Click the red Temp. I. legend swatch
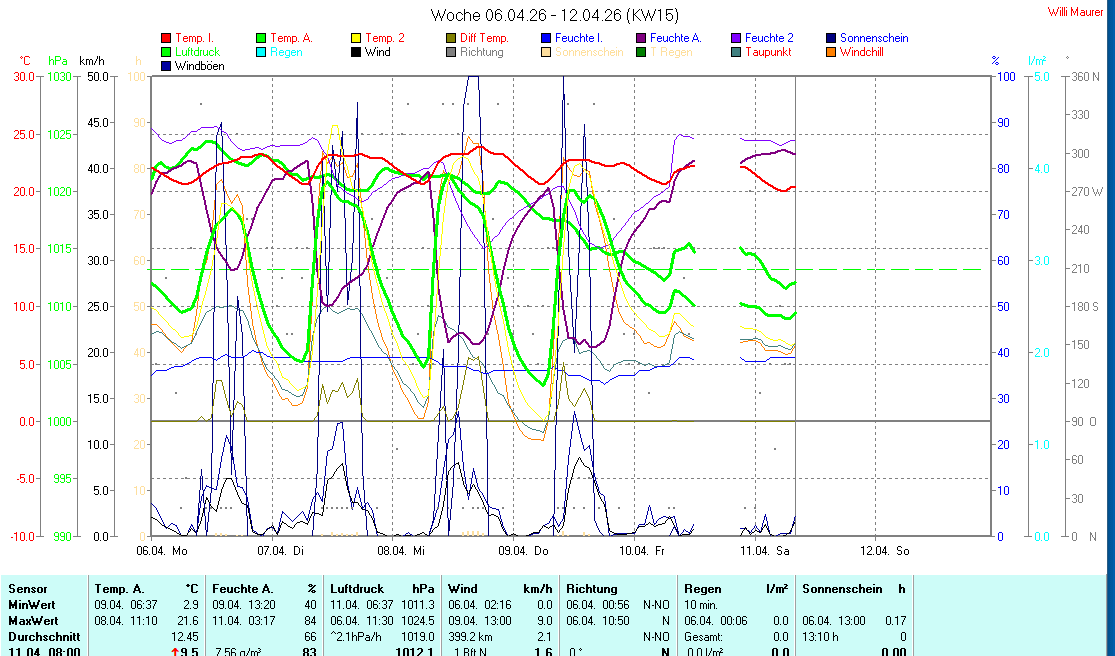This screenshot has height=656, width=1115. [x=166, y=38]
